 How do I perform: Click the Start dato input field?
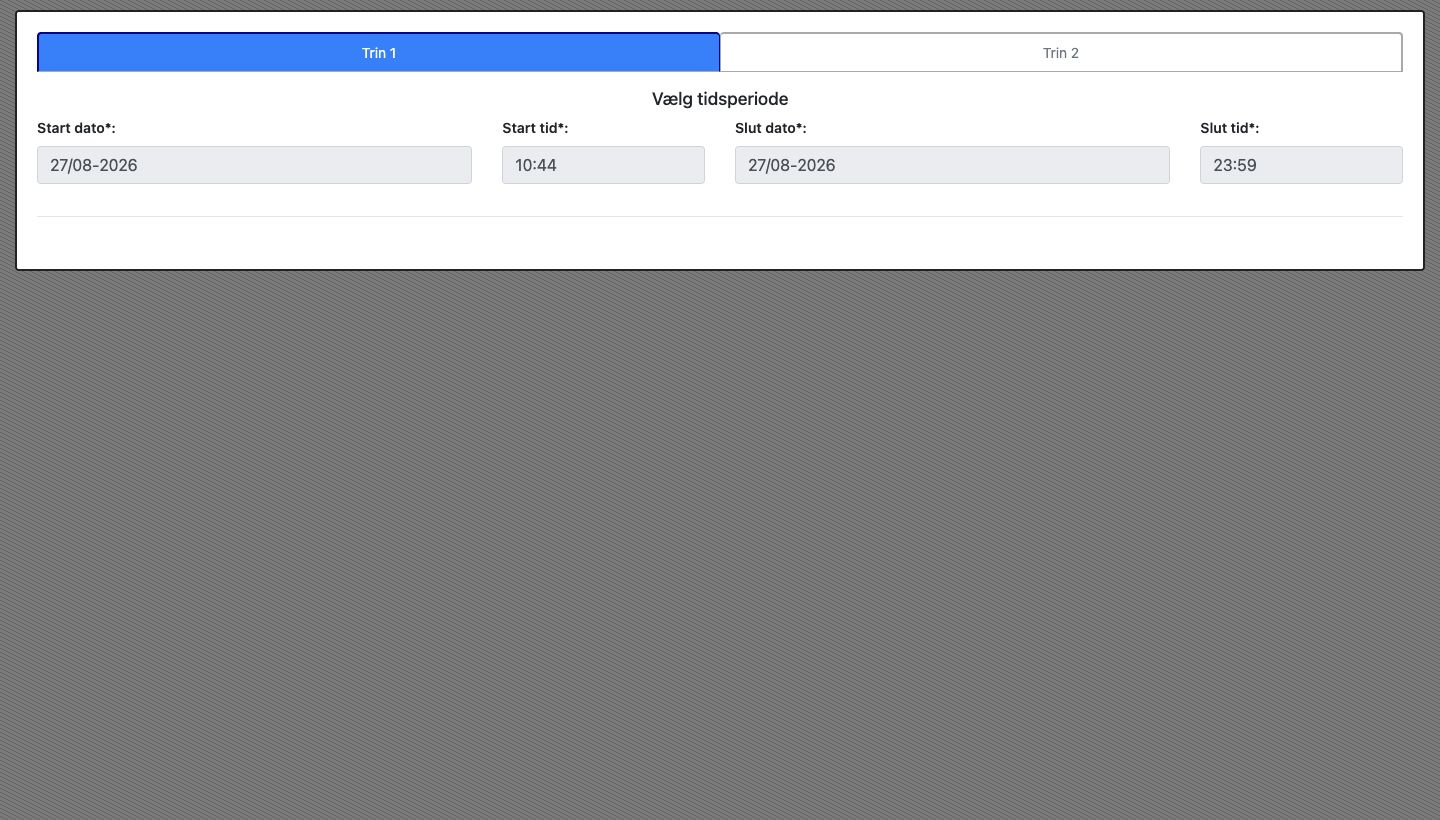(254, 165)
